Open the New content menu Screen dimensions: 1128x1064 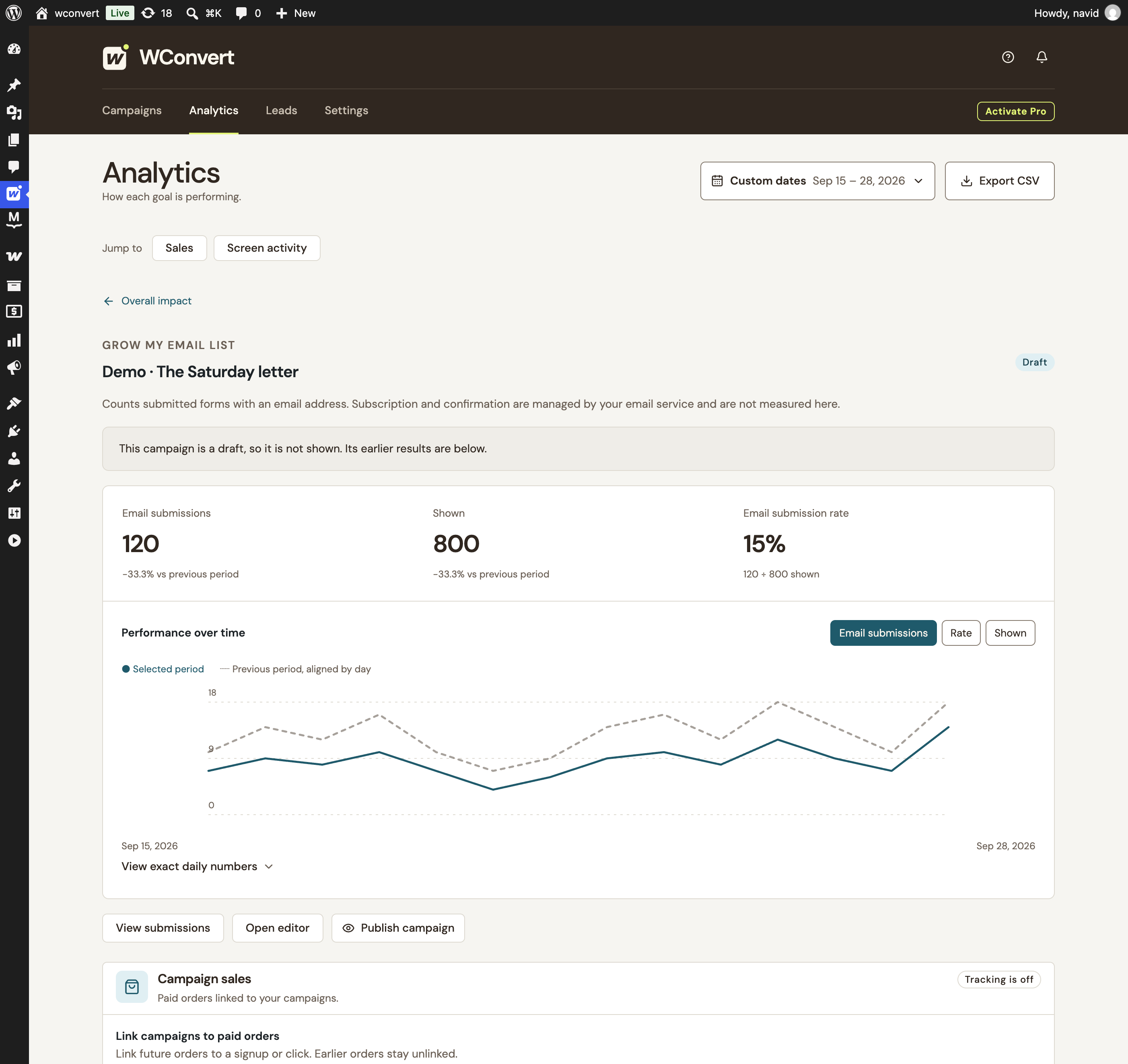point(296,13)
